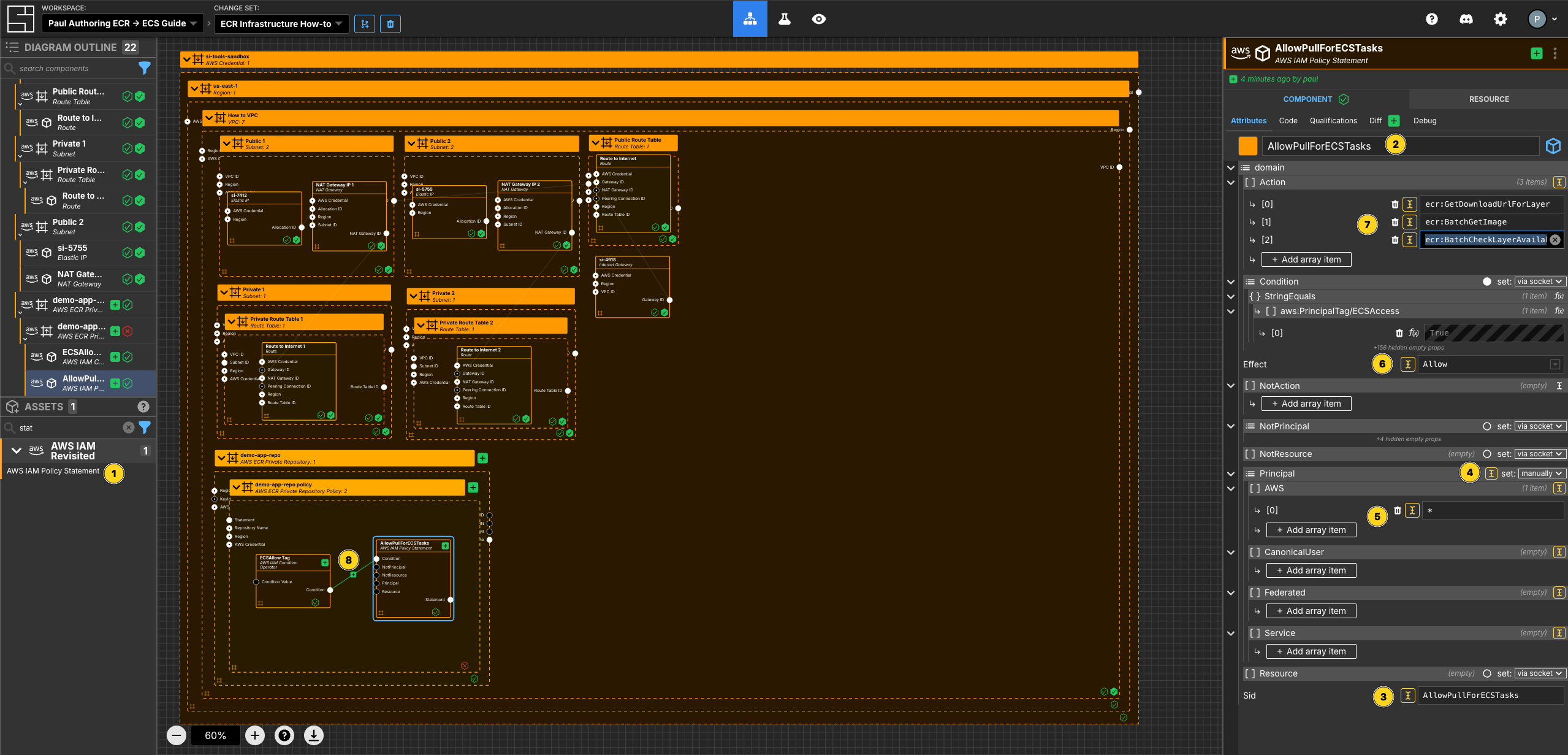Click the Statement output socket on AllowPullForECSTasks node
This screenshot has height=755, width=1568.
[x=451, y=600]
